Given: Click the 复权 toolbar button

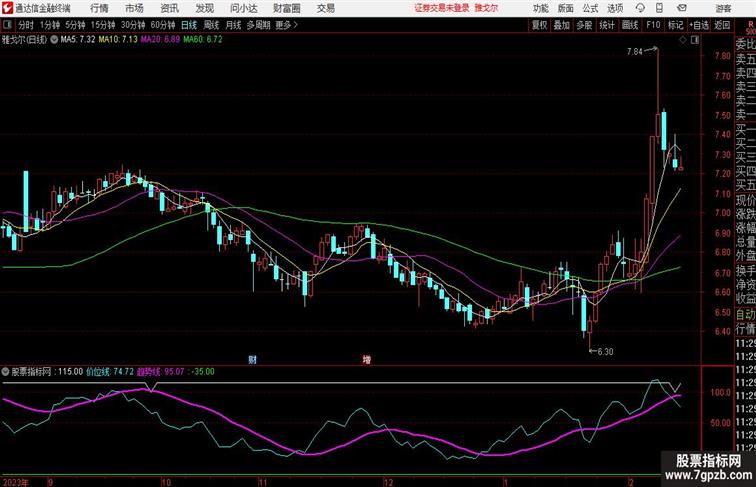Looking at the screenshot, I should pyautogui.click(x=539, y=25).
